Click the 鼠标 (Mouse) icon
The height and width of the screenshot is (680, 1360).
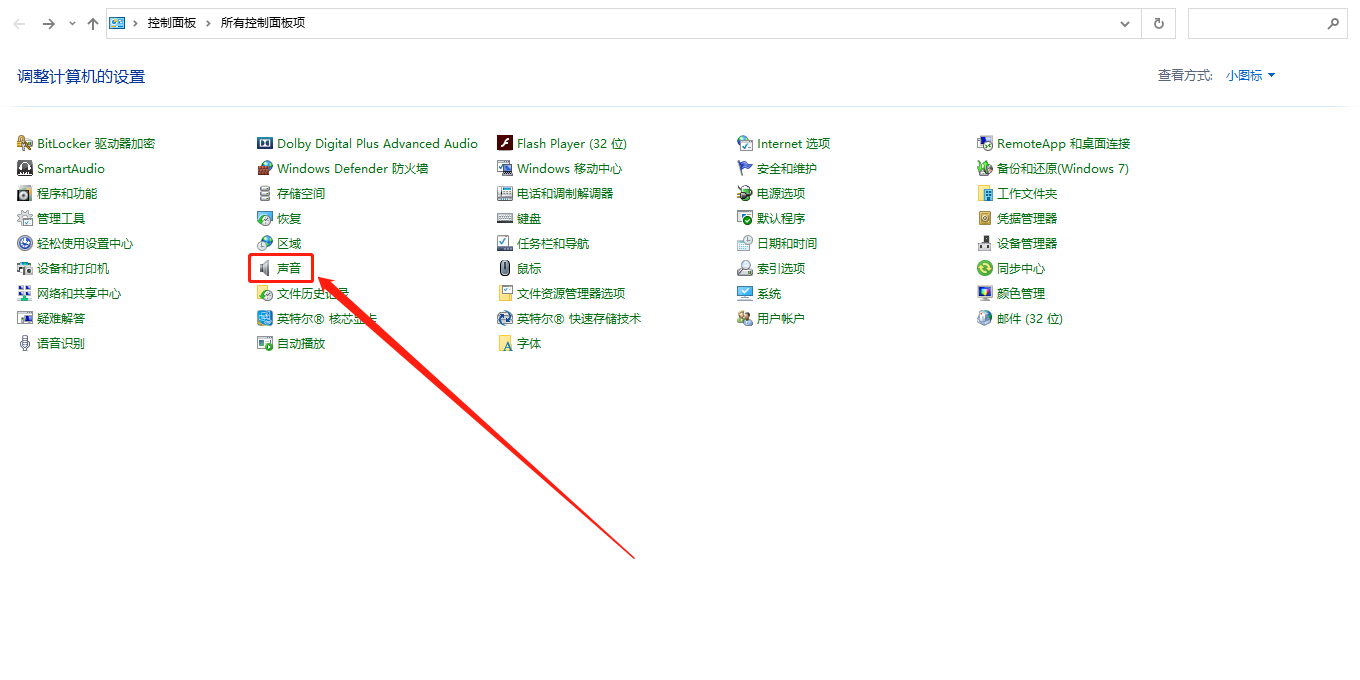505,269
